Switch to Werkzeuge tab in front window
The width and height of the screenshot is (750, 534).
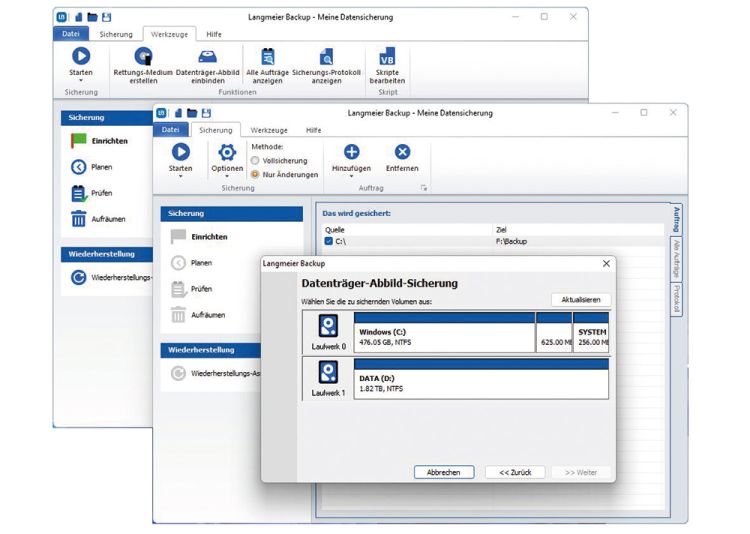269,130
